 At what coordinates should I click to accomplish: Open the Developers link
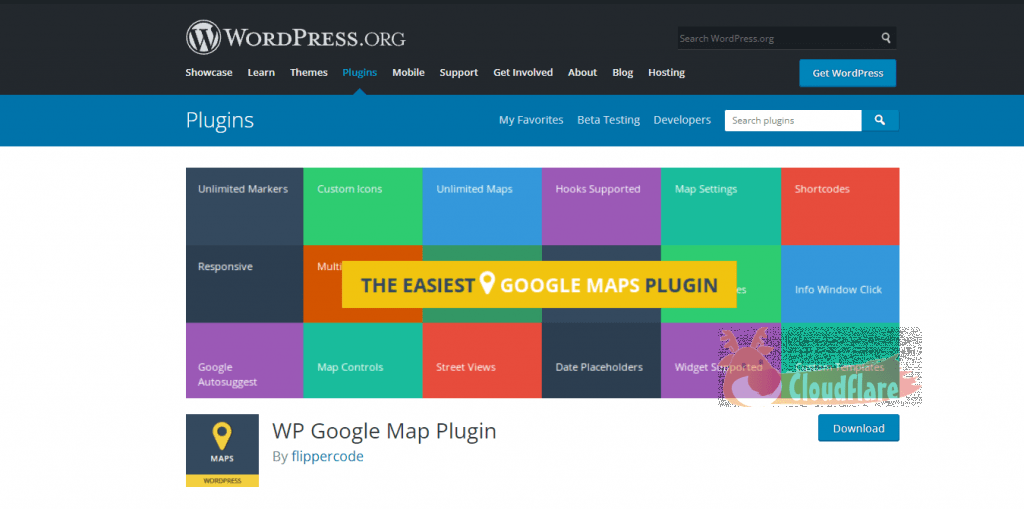[x=682, y=120]
